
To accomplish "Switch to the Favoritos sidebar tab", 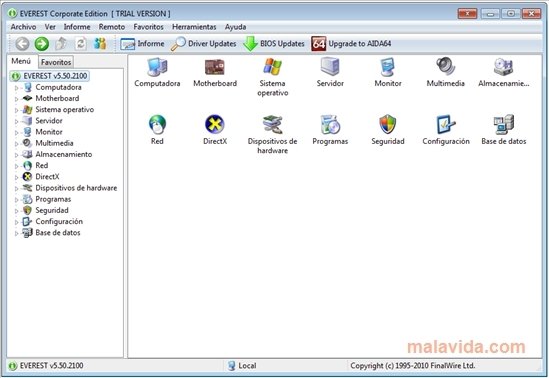I will [x=56, y=62].
